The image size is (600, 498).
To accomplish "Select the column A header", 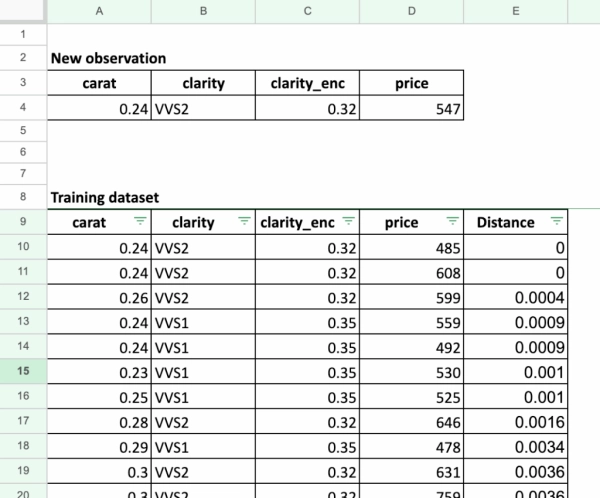I will [x=99, y=10].
